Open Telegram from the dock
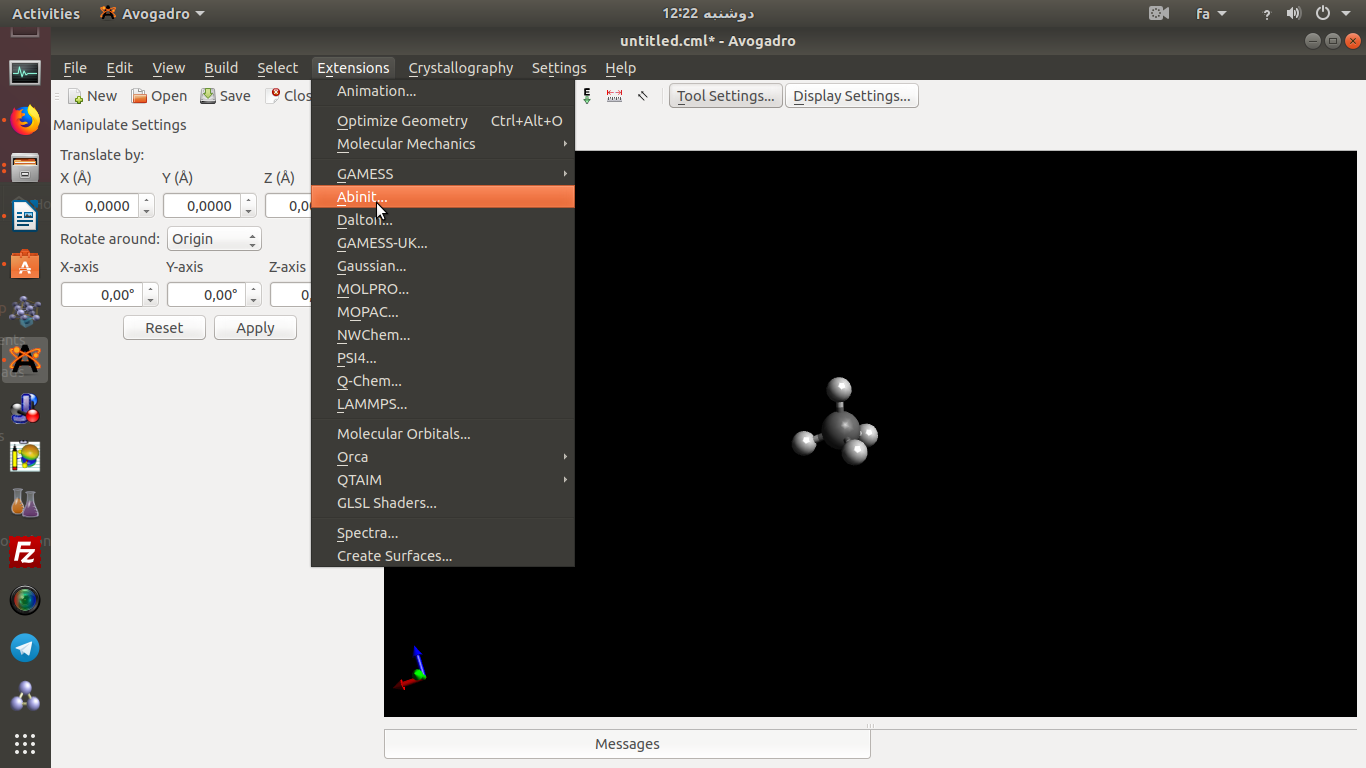This screenshot has width=1366, height=768. pos(25,648)
